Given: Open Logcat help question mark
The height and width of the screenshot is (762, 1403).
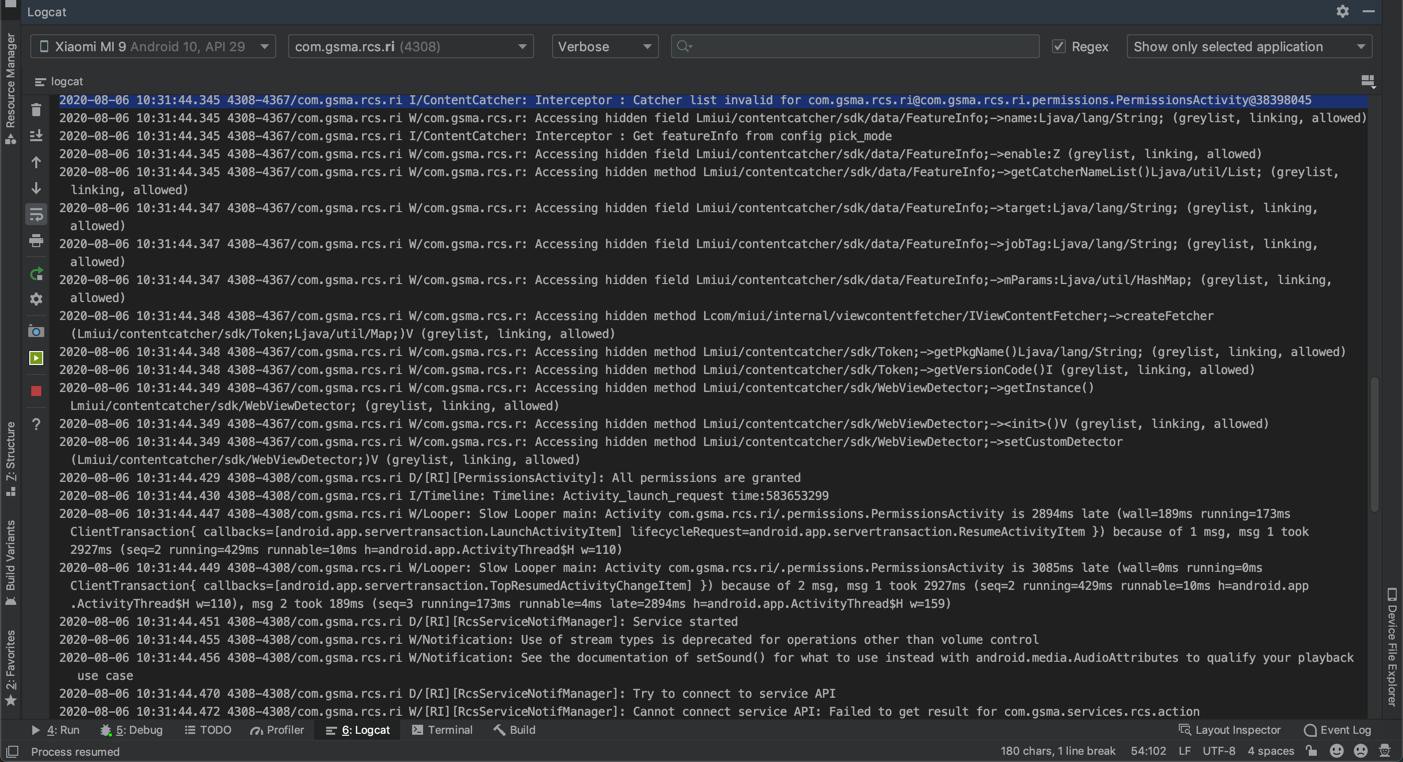Looking at the screenshot, I should 36,424.
